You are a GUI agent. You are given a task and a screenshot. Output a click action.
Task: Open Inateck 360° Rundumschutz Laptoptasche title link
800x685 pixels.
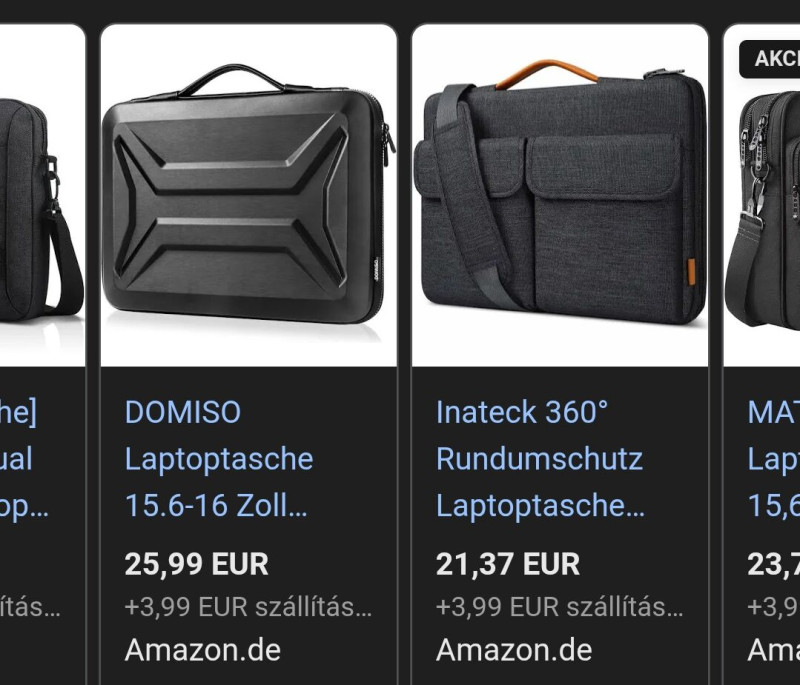point(540,459)
